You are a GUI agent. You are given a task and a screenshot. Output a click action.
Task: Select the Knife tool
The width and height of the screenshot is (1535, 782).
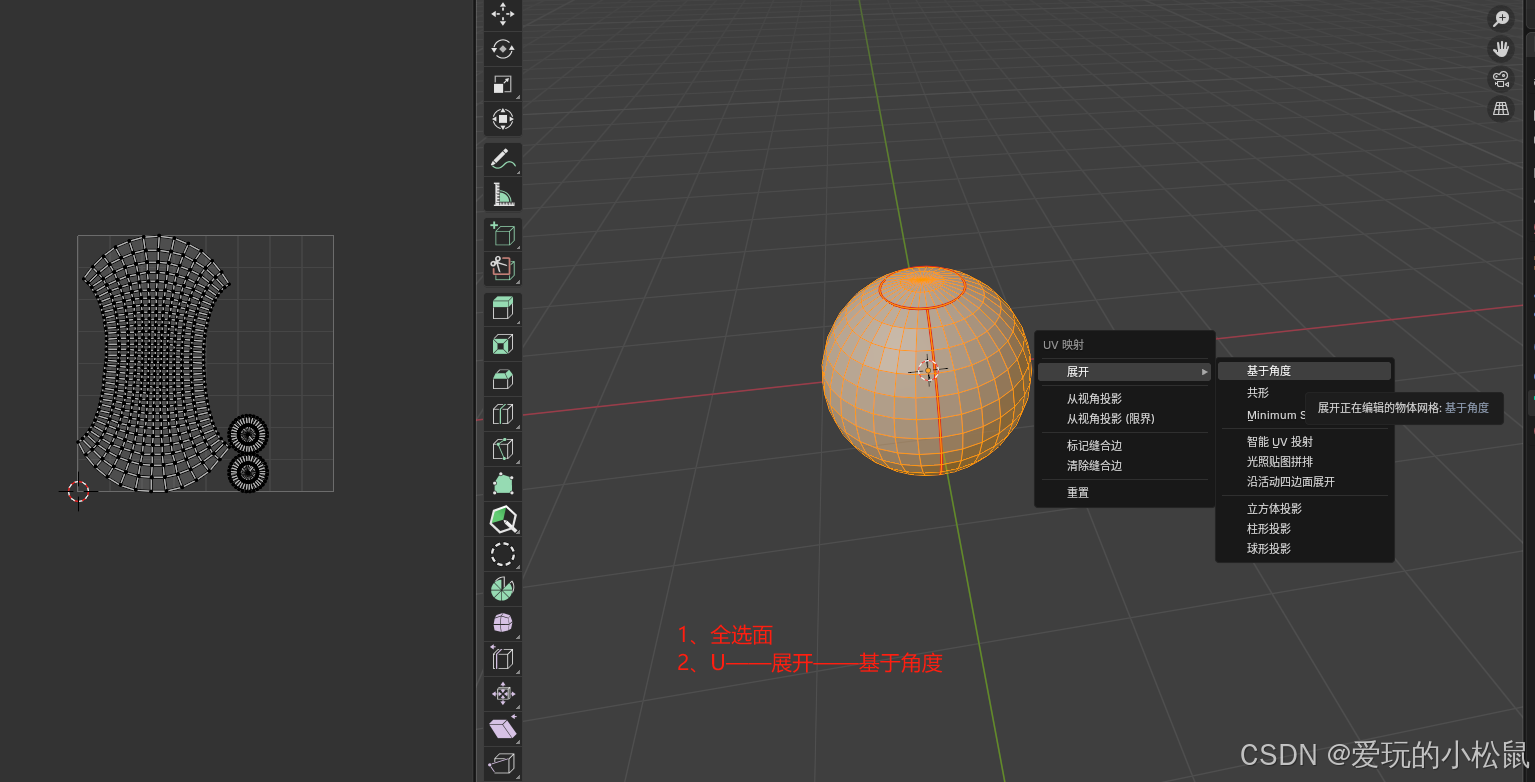pos(503,449)
